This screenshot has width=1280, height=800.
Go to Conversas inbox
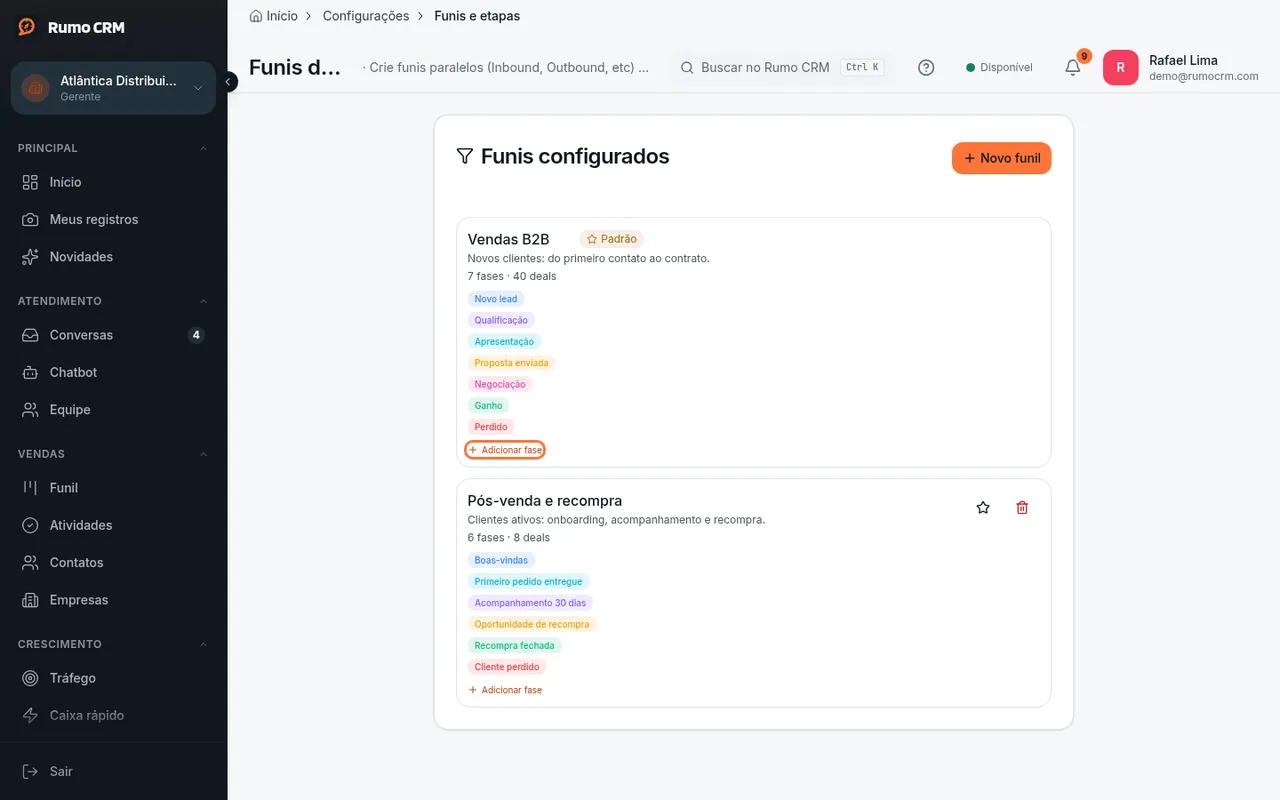[x=114, y=335]
